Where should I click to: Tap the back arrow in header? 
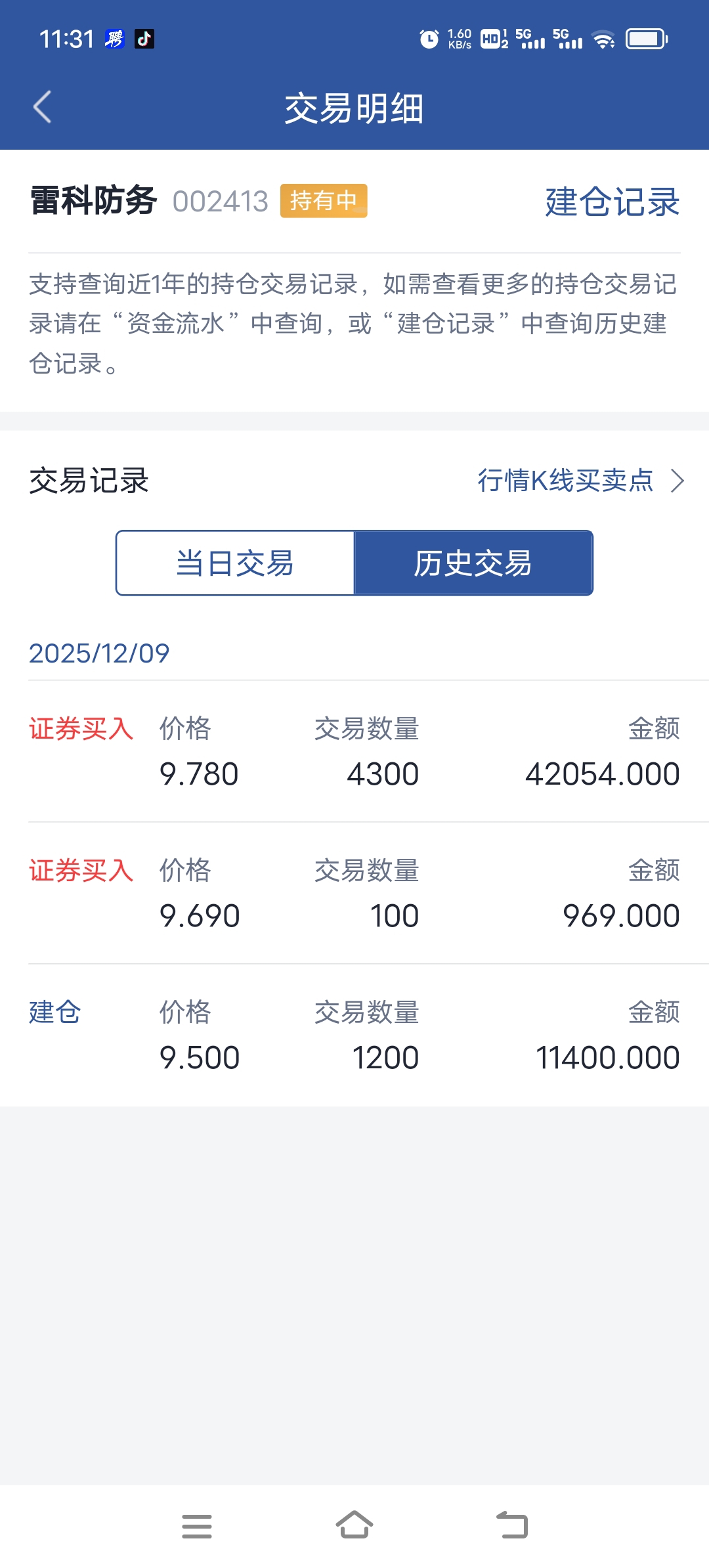click(43, 108)
